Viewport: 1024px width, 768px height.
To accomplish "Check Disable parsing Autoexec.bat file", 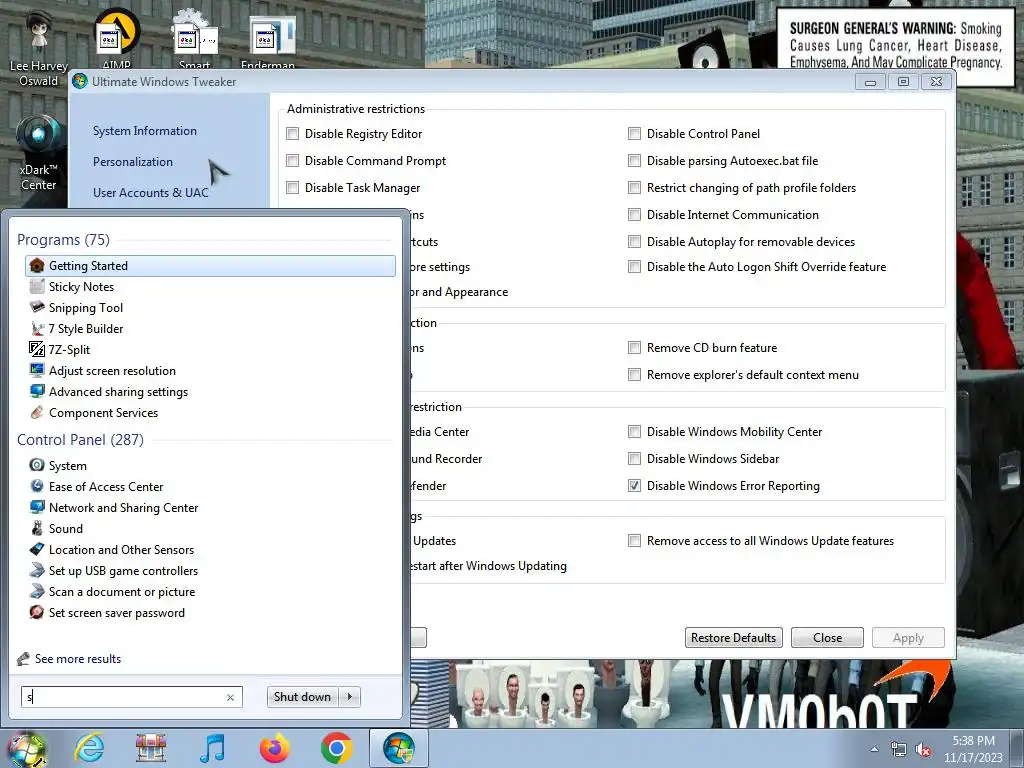I will click(x=634, y=161).
